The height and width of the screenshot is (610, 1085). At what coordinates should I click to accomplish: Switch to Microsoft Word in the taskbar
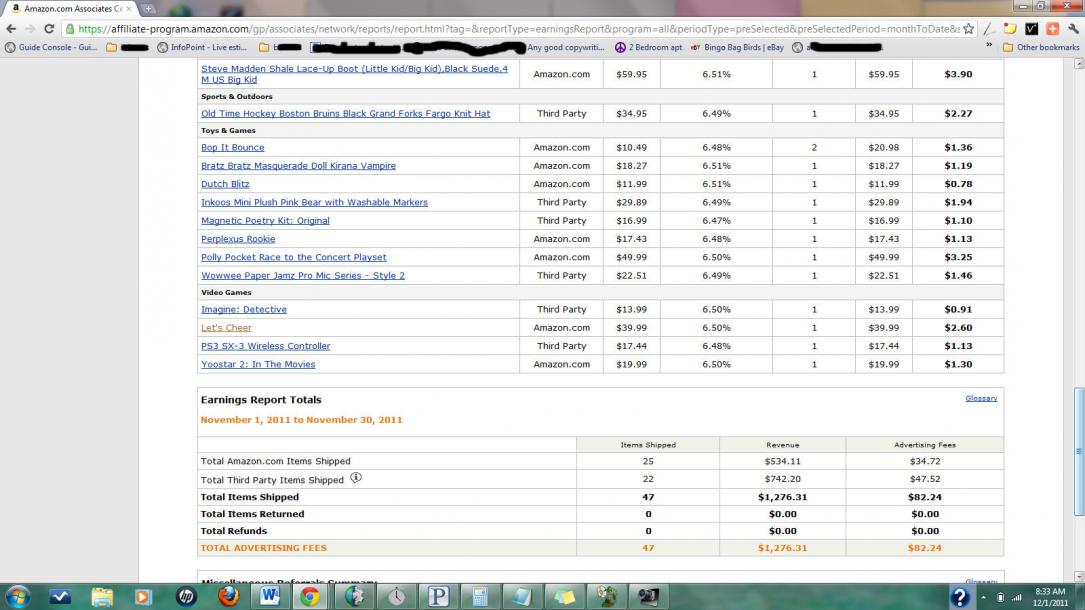click(270, 597)
